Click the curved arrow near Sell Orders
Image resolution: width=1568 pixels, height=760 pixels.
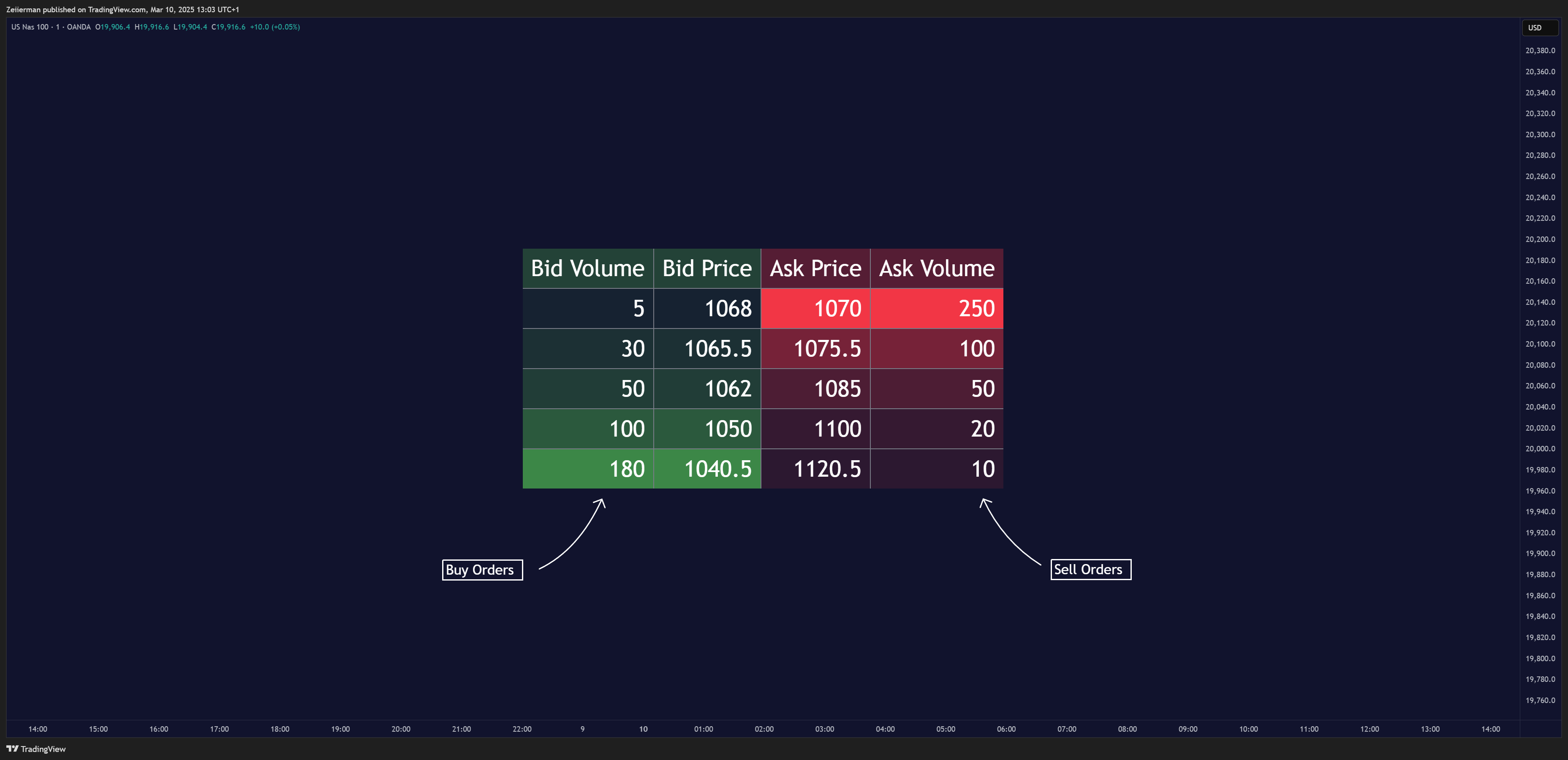(1011, 532)
